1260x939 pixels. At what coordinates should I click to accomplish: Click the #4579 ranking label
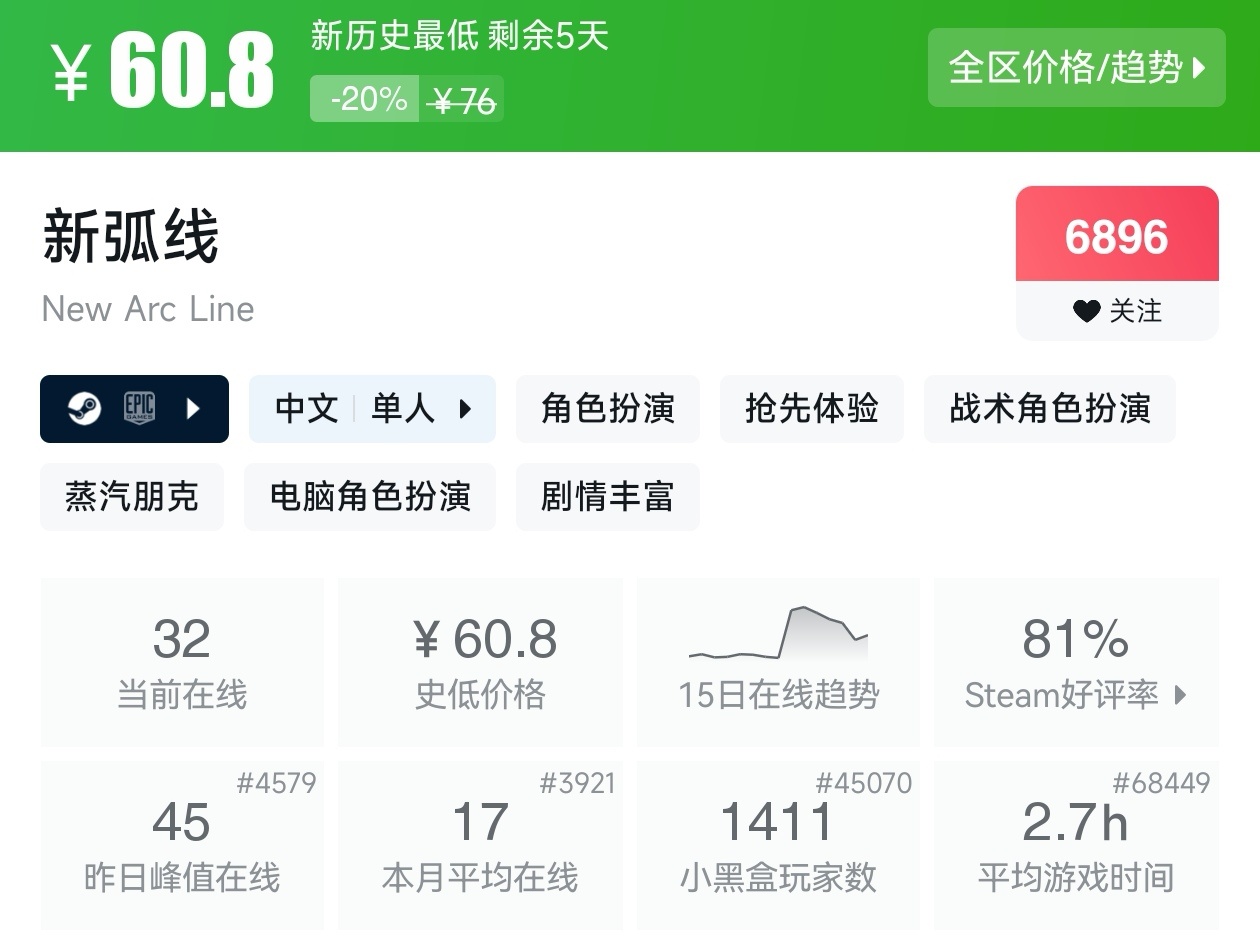[277, 783]
